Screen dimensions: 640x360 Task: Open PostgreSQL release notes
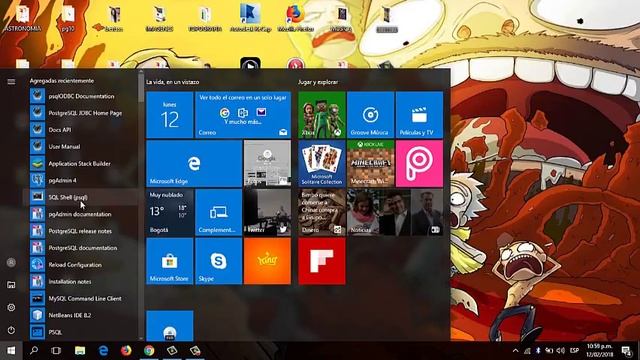81,231
